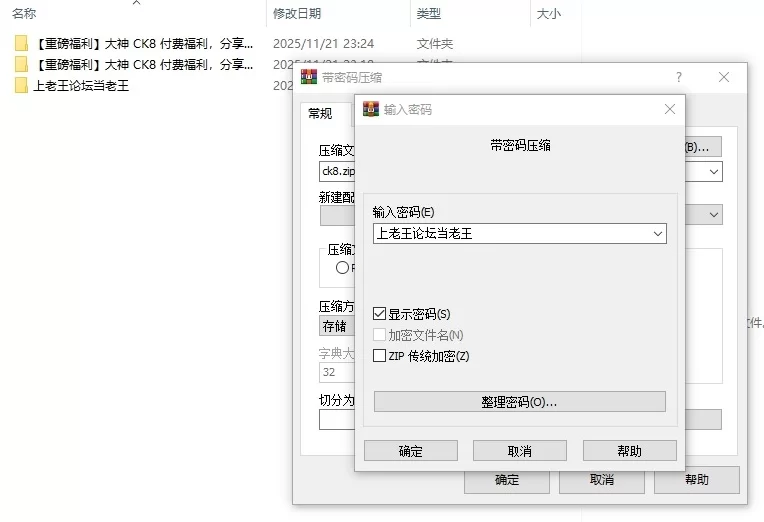Click WinRAR icon in 输入密码 dialog title
Screen dimensions: 764x522
click(371, 109)
